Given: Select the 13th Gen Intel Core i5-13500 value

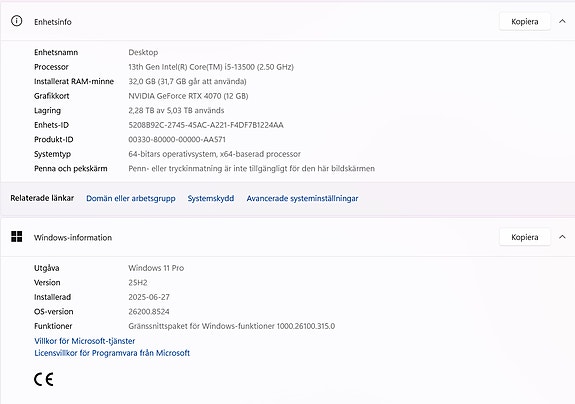Looking at the screenshot, I should click(211, 67).
